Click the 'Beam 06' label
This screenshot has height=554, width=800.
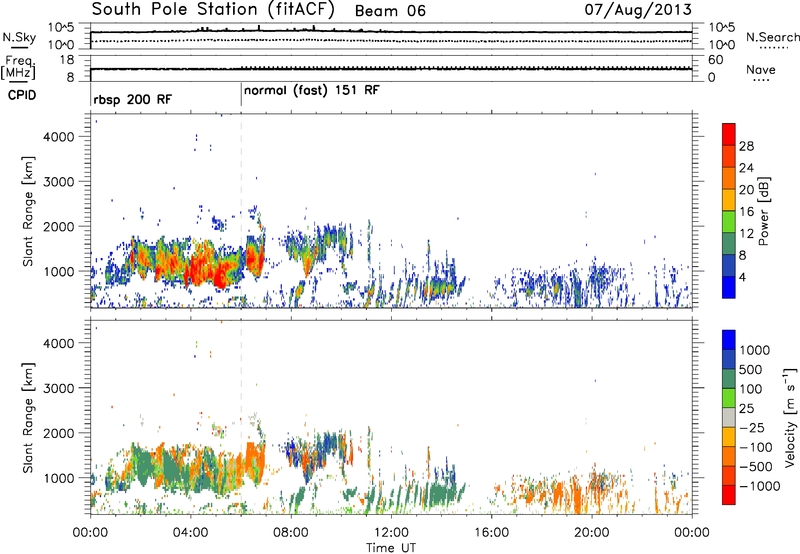coord(390,11)
